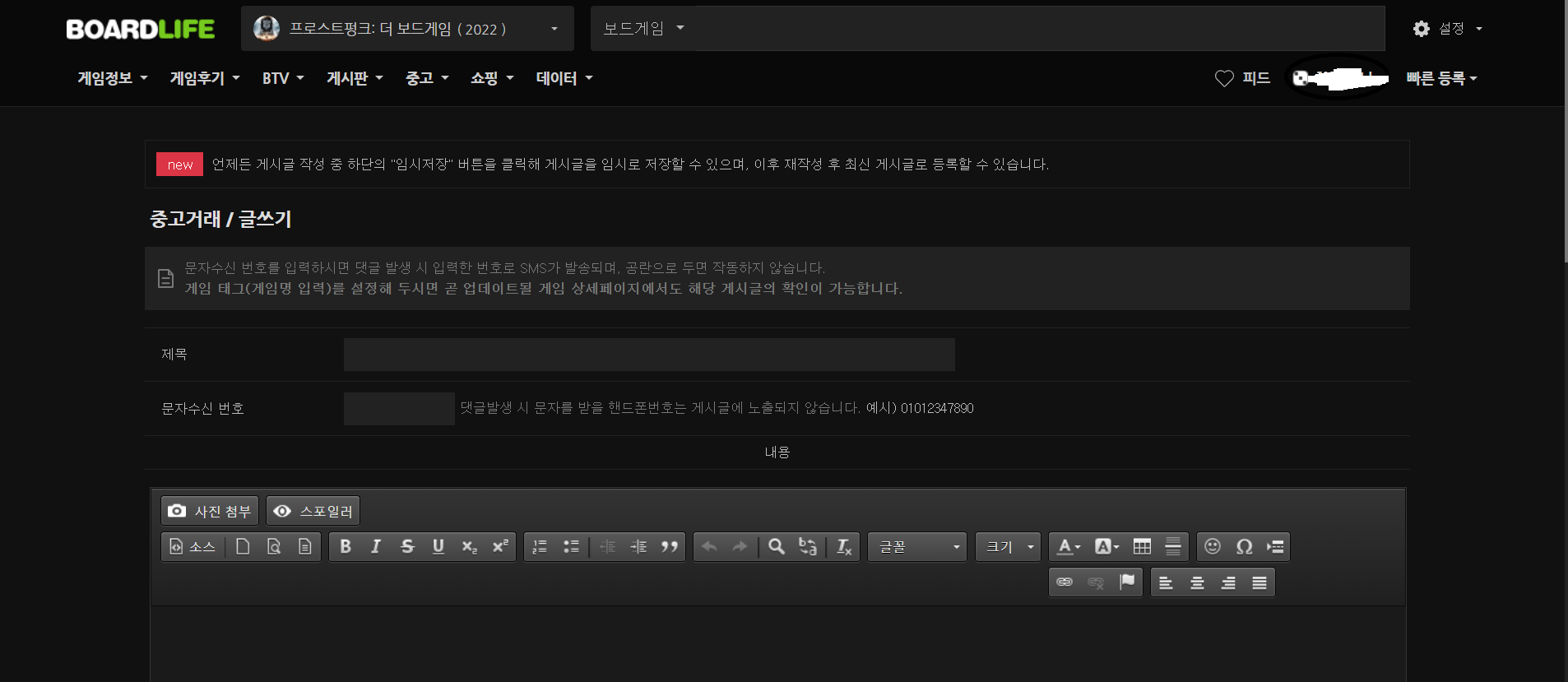Viewport: 1568px width, 682px height.
Task: Toggle Italic formatting
Action: (376, 546)
